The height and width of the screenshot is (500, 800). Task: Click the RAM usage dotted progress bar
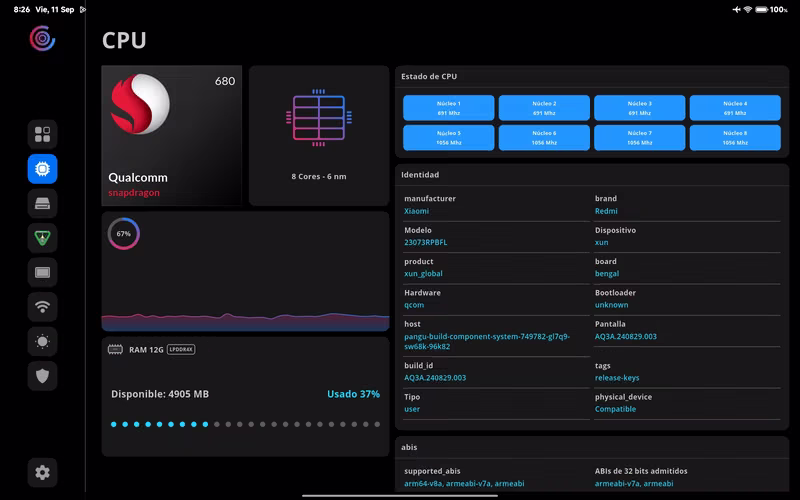(245, 424)
